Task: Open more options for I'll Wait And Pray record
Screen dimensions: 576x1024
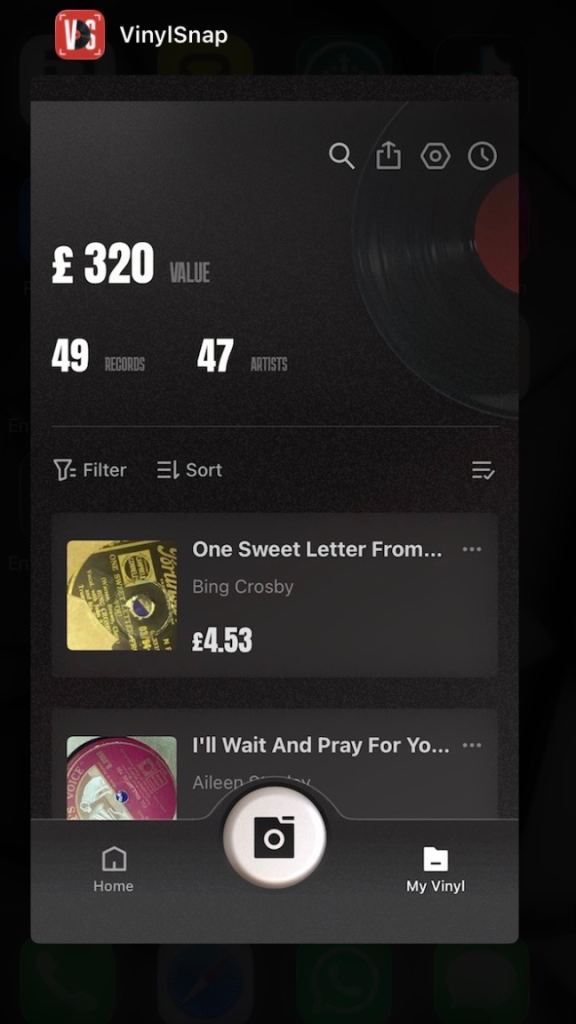Action: tap(472, 746)
